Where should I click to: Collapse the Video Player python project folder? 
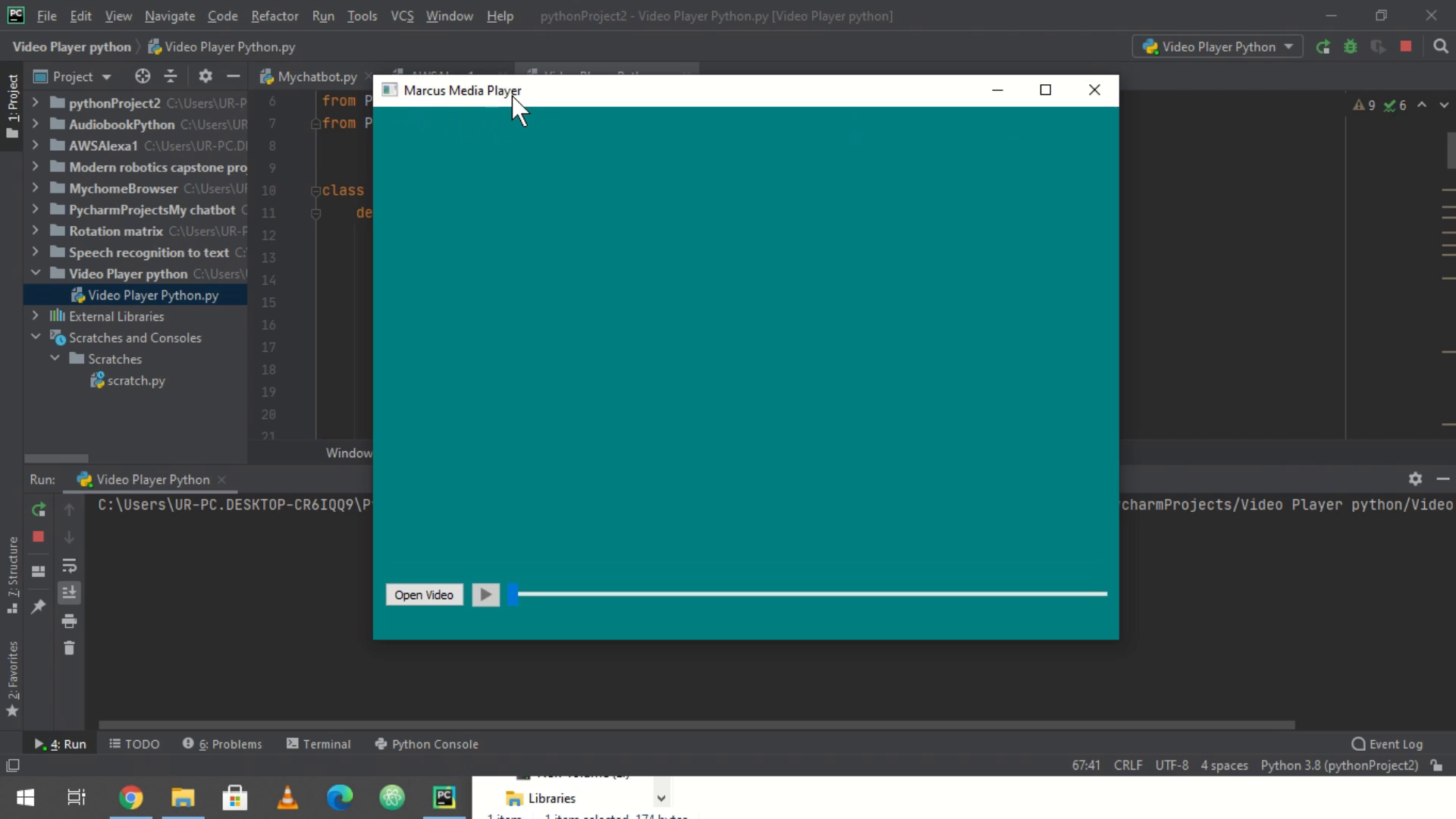[36, 273]
